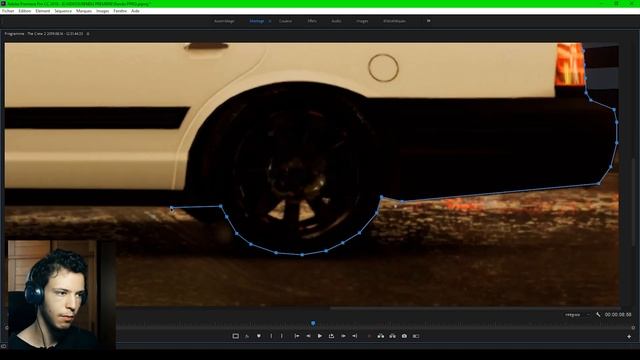640x360 pixels.
Task: Export a frame with the camera icon
Action: 404,336
